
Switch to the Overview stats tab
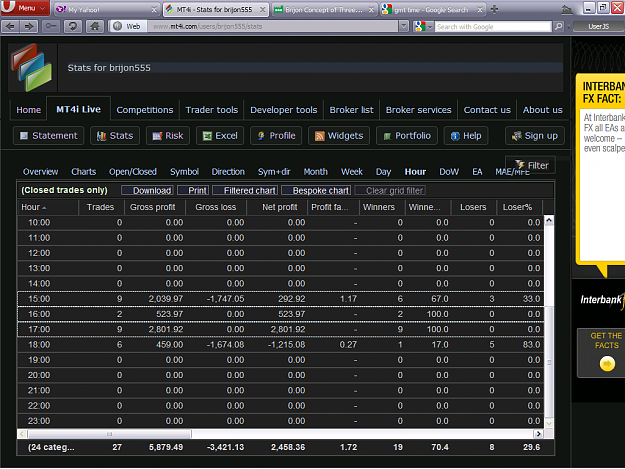click(x=40, y=172)
